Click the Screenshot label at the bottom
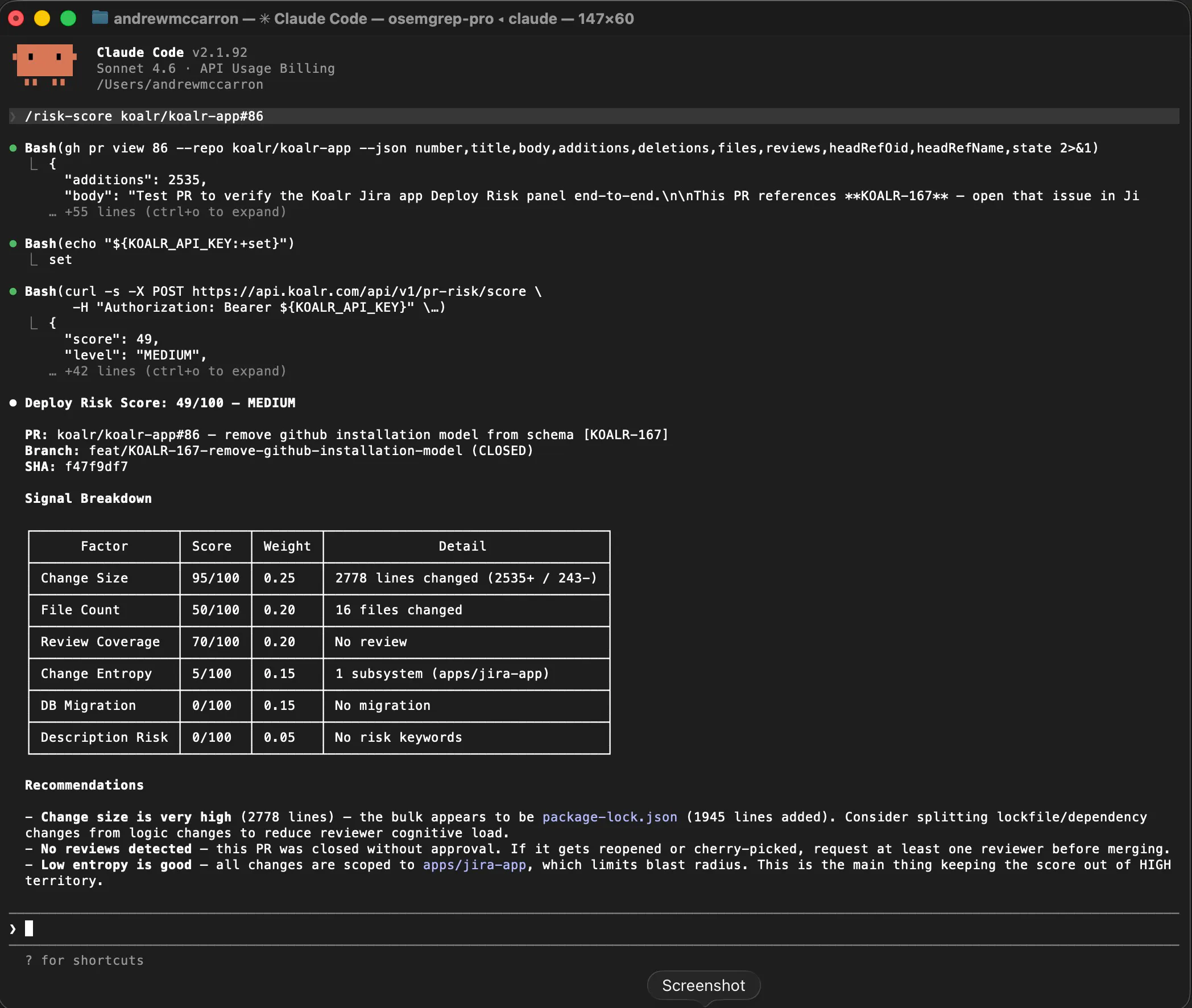Viewport: 1192px width, 1008px height. (703, 986)
